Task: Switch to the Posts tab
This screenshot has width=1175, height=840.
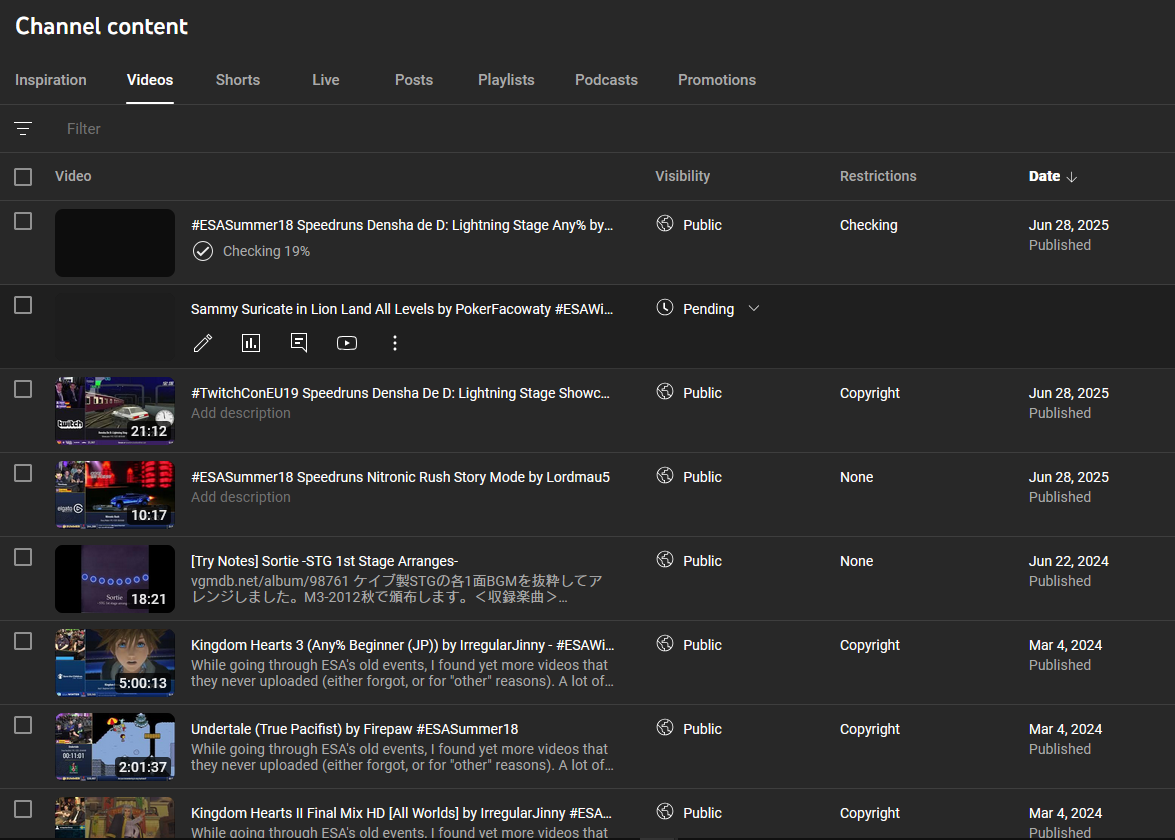Action: click(x=414, y=80)
